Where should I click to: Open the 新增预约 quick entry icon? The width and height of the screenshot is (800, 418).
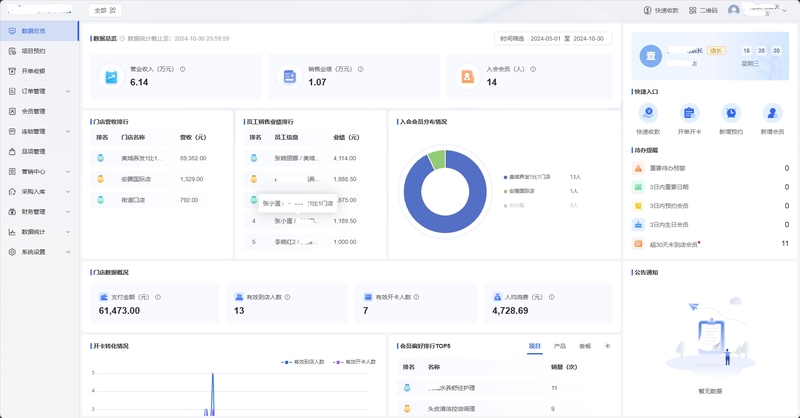click(731, 113)
